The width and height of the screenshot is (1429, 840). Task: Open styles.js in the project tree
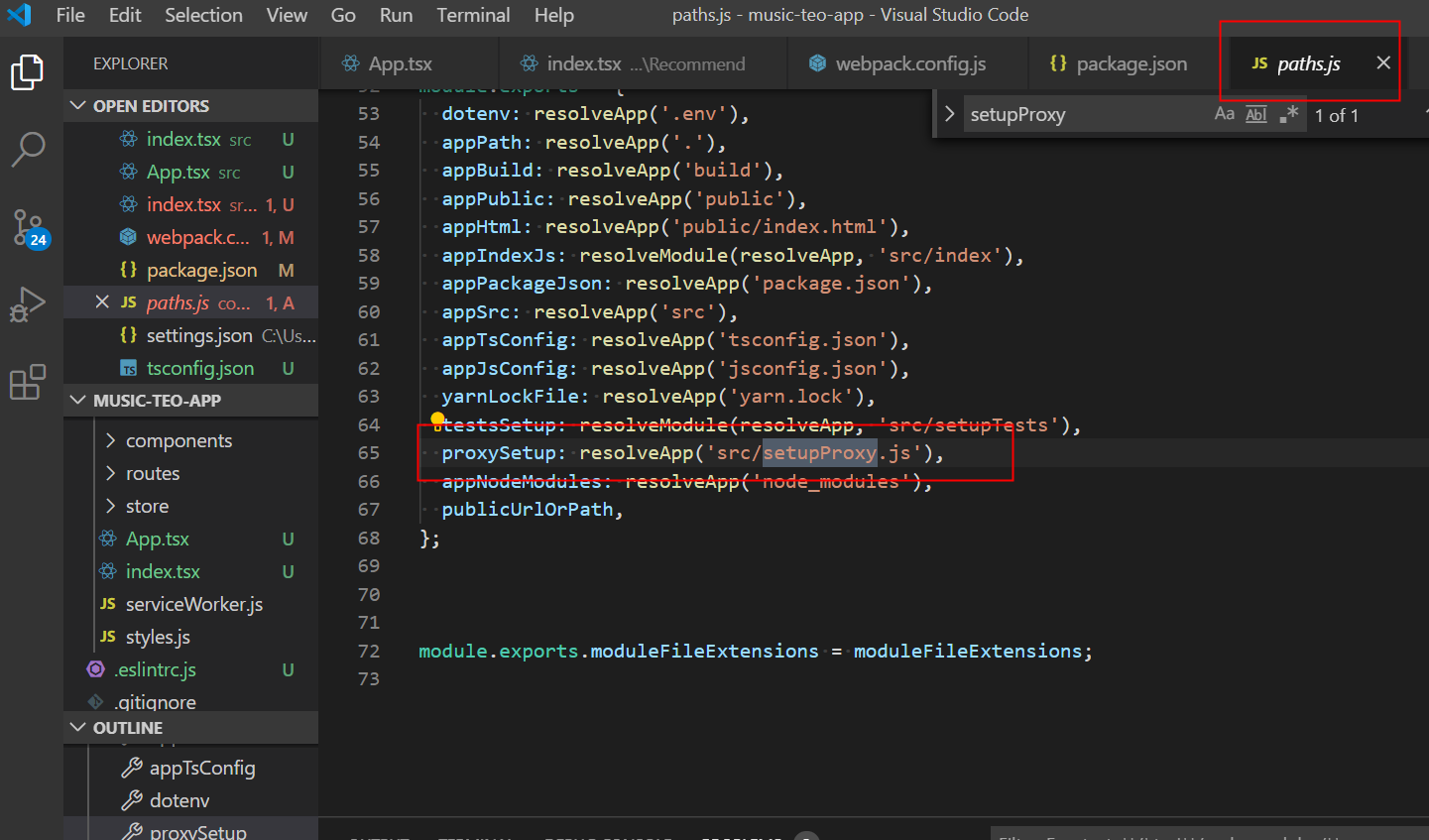click(190, 637)
